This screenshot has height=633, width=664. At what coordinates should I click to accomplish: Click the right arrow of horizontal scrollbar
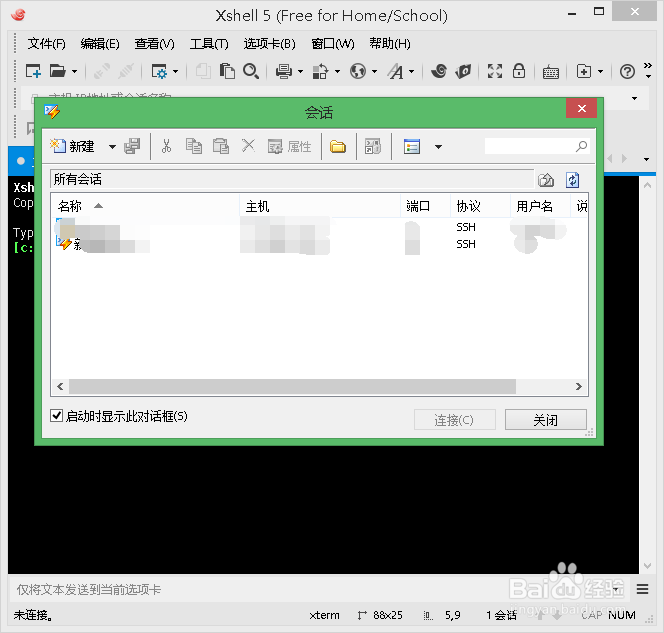point(578,387)
